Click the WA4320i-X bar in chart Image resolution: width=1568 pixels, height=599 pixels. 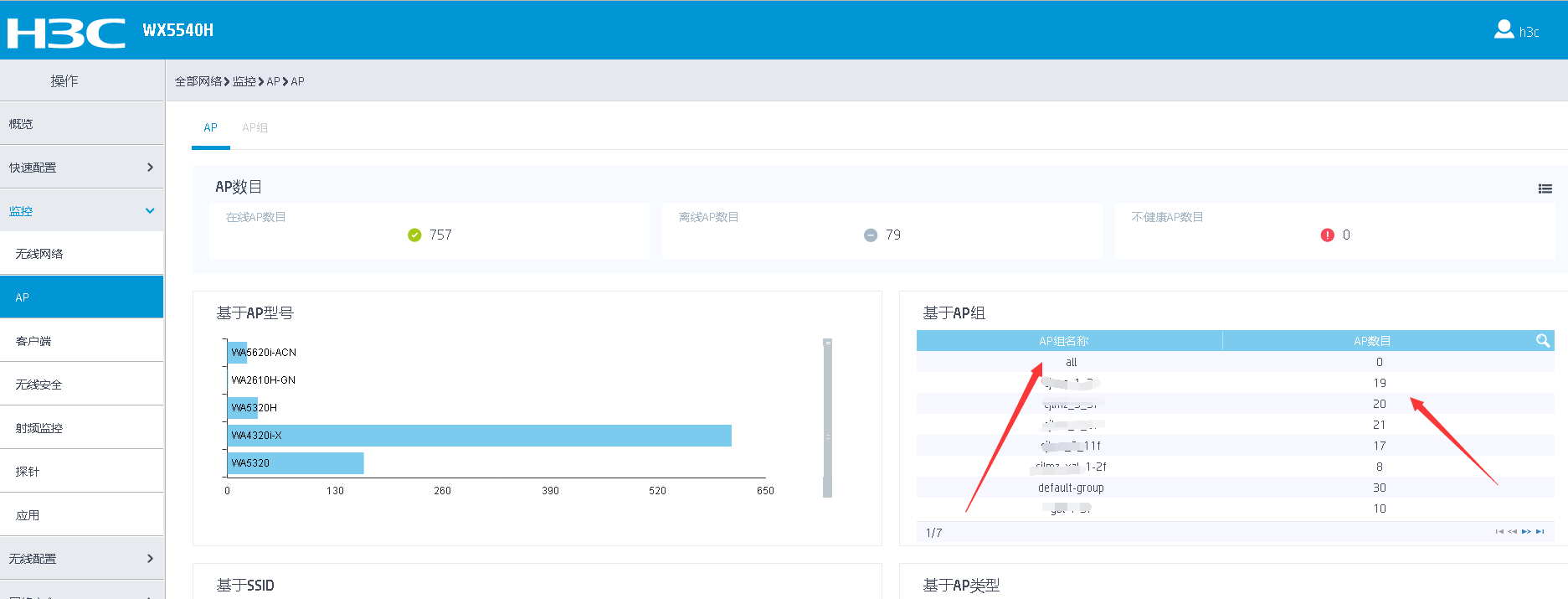[480, 435]
